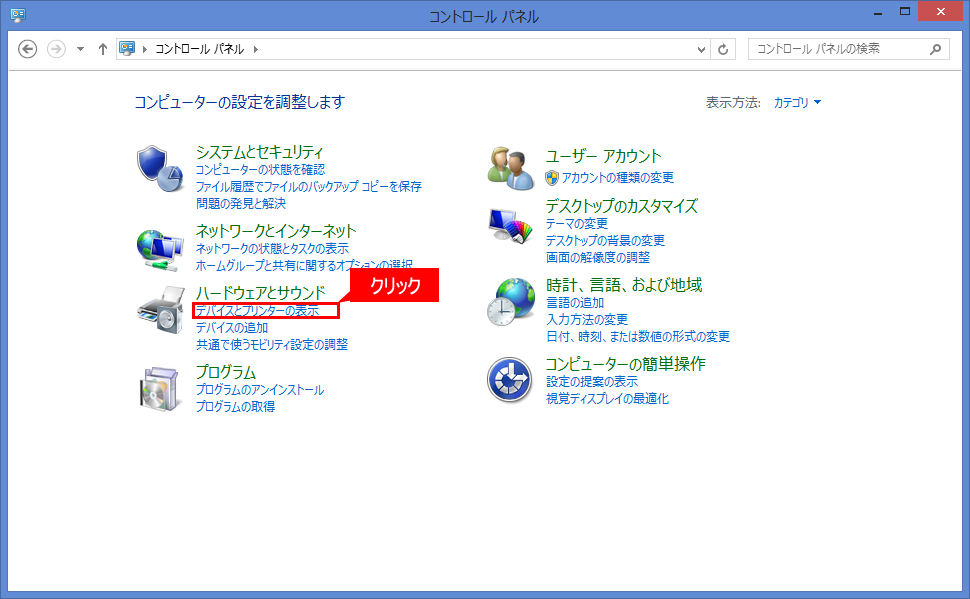Viewport: 970px width, 599px height.
Task: Open the Network and Internet globe icon
Action: 160,248
